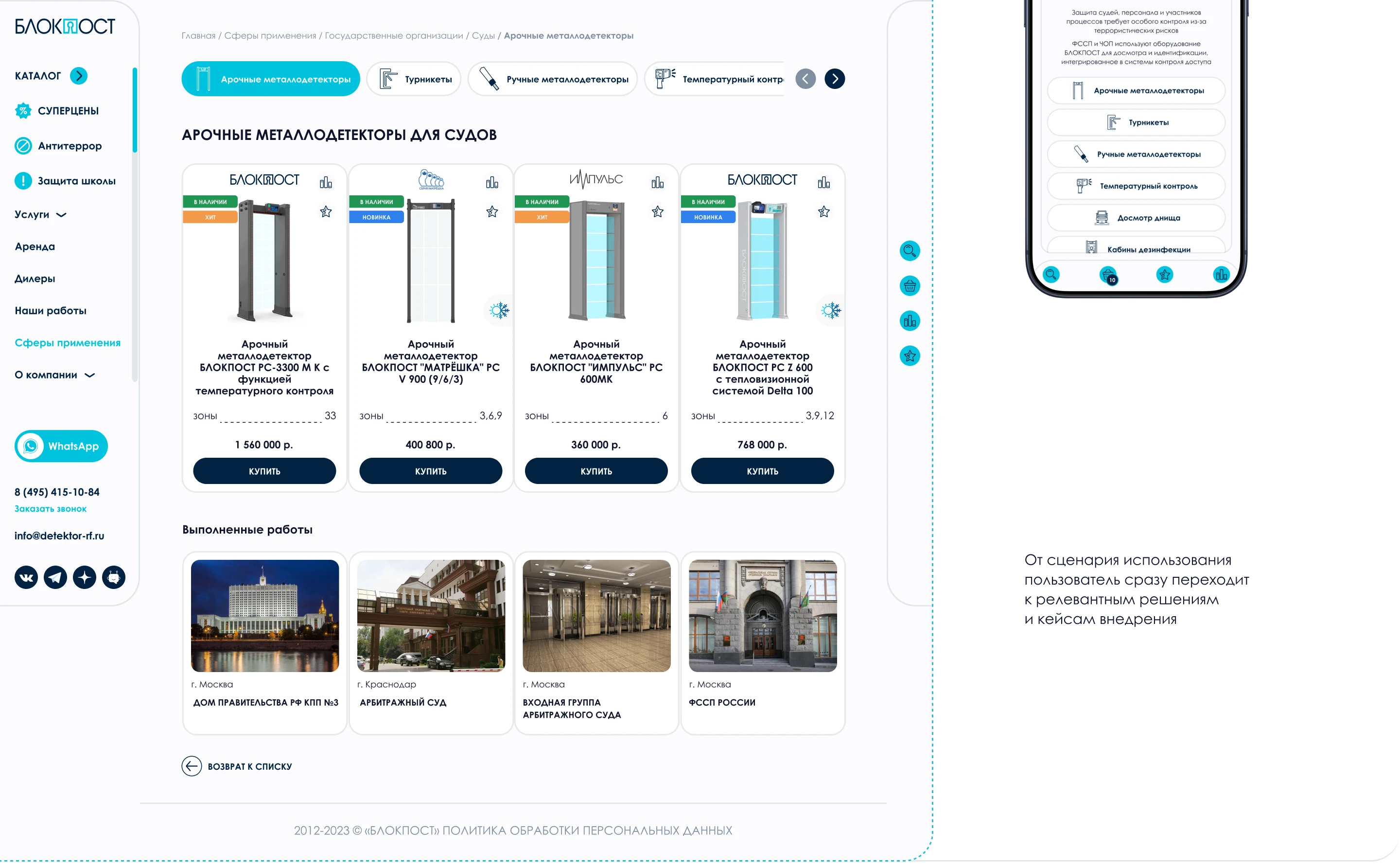This screenshot has height=864, width=1400.
Task: Show next category tabs with right arrow
Action: click(835, 79)
